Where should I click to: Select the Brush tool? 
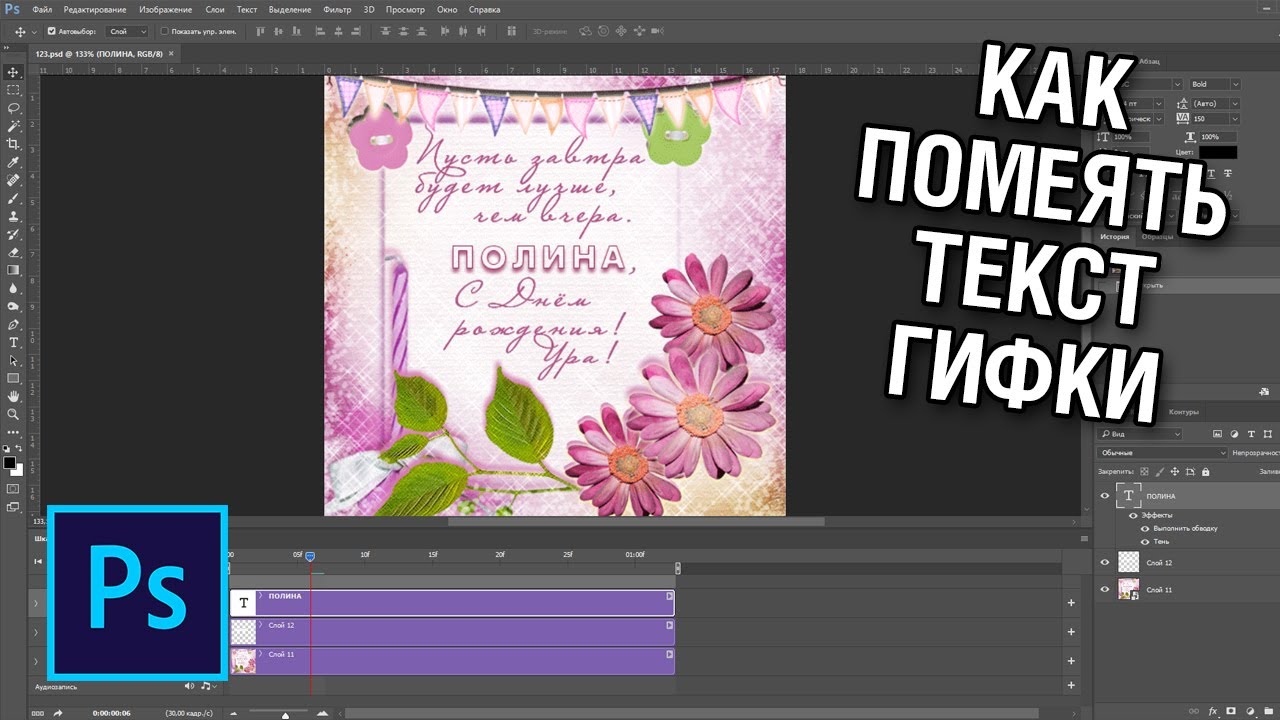tap(14, 198)
